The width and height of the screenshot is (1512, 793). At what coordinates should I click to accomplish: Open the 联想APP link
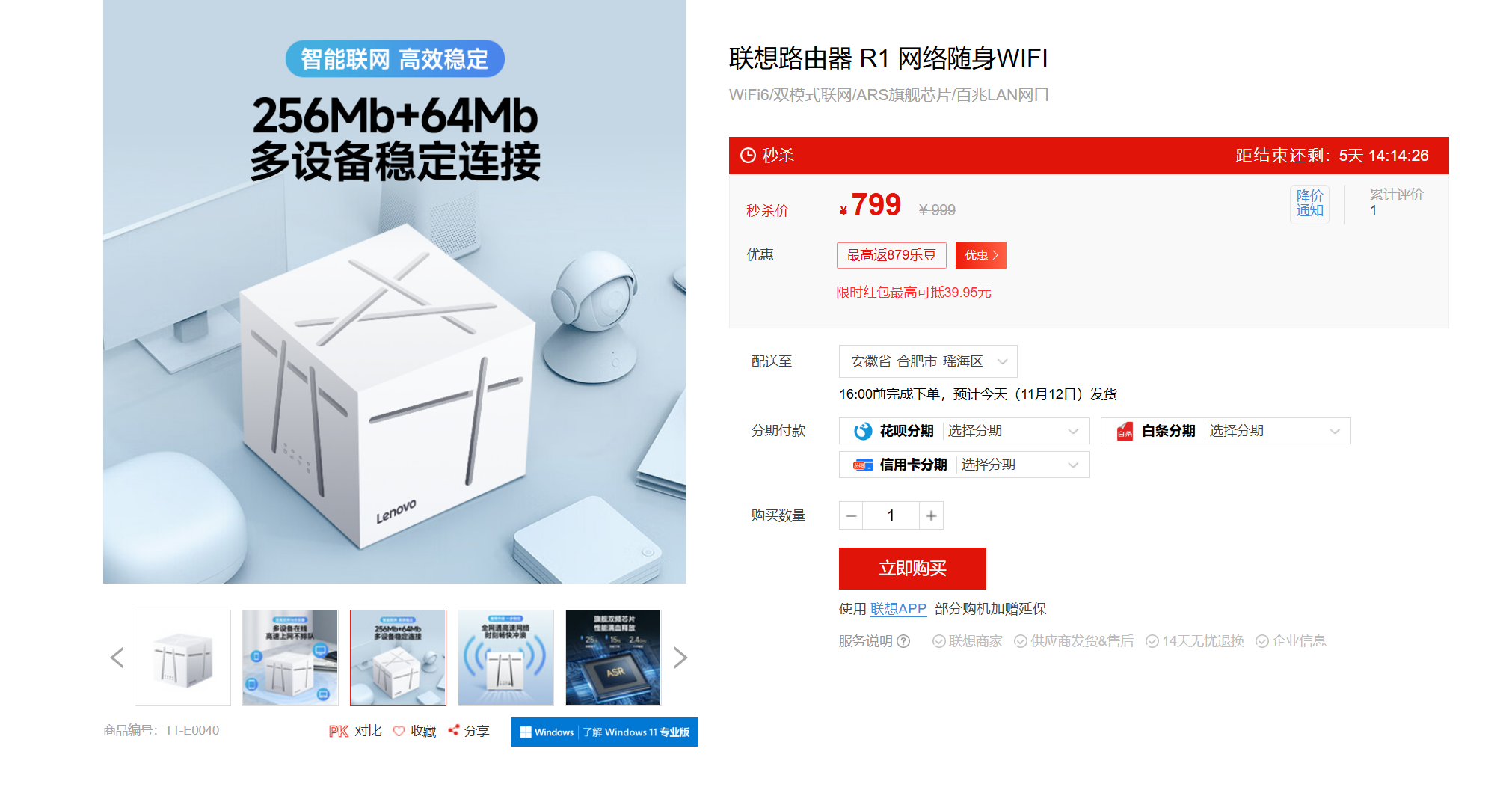898,609
